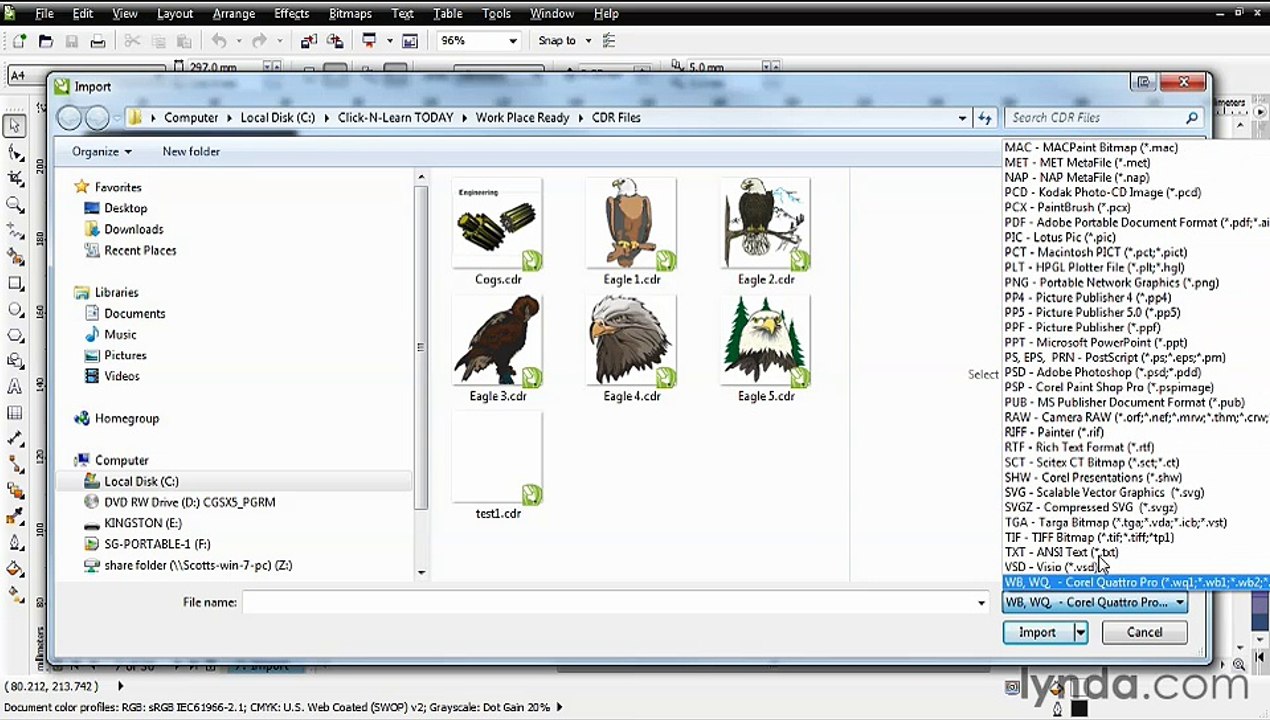Click the New document toolbar icon

click(19, 41)
